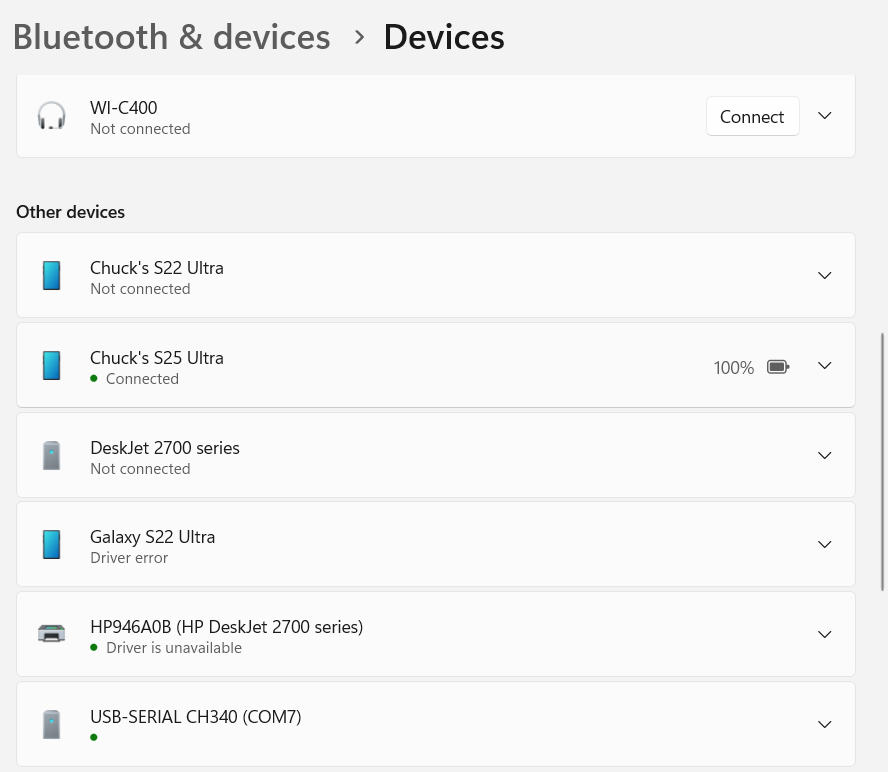888x772 pixels.
Task: Click the Chuck's S25 Ultra phone icon
Action: [51, 365]
